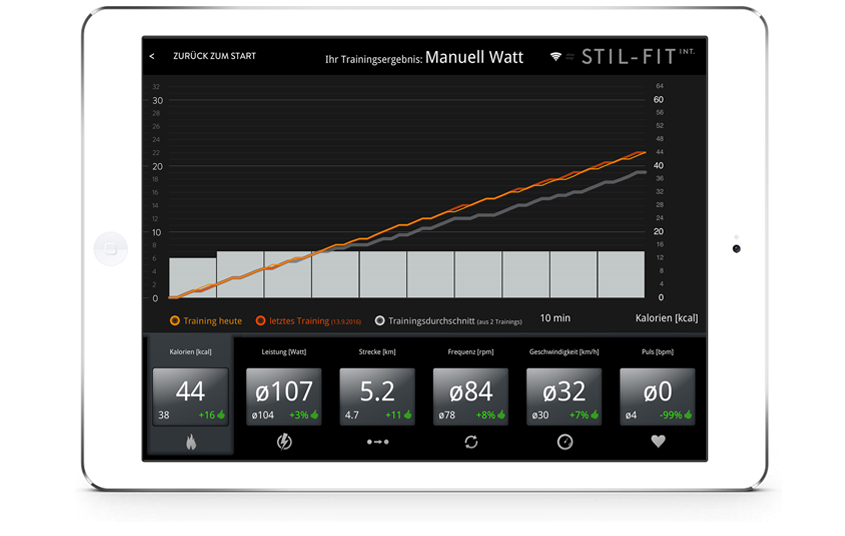Switch to the Leistung [Watt] tab

click(x=284, y=352)
